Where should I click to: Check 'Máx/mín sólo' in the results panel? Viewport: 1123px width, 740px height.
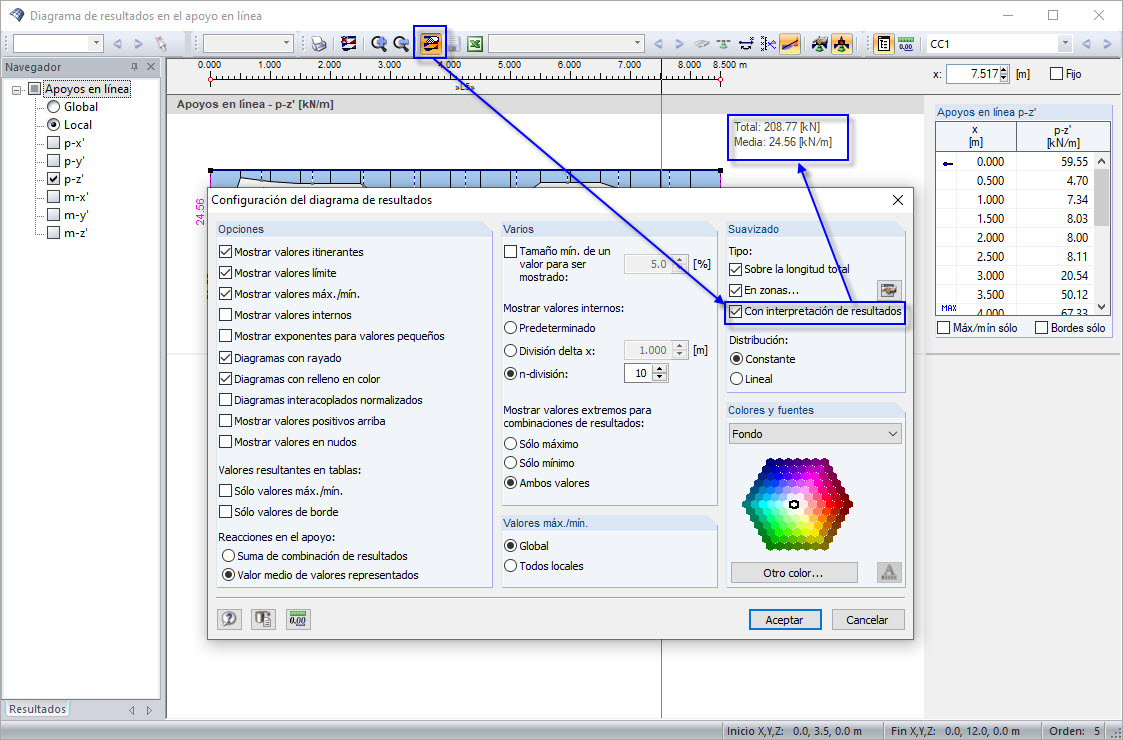[x=941, y=328]
